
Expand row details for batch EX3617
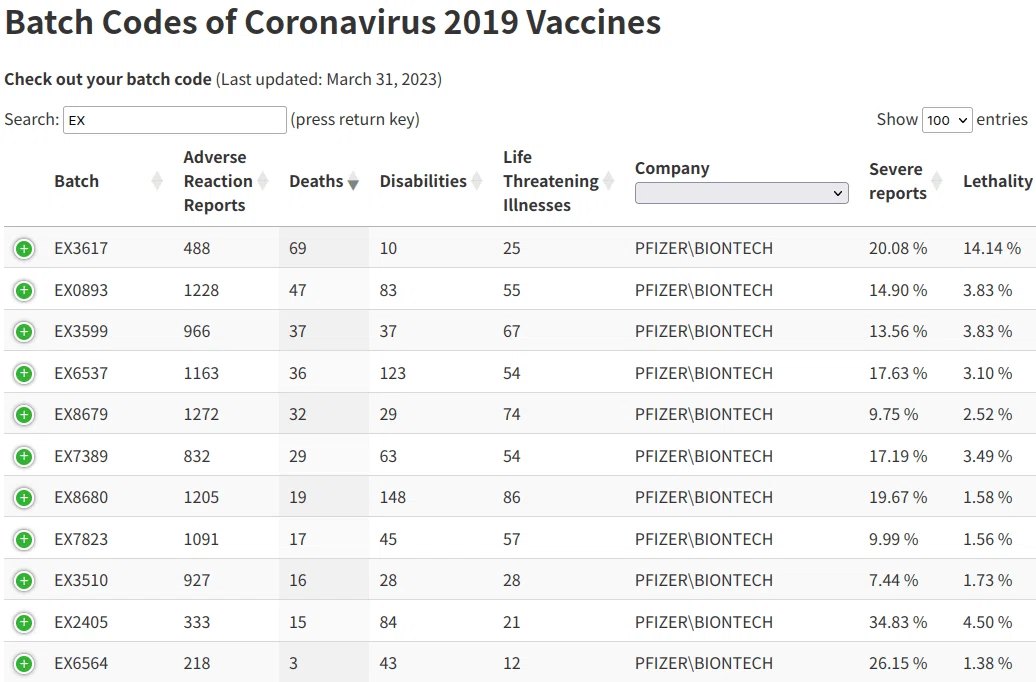point(24,248)
